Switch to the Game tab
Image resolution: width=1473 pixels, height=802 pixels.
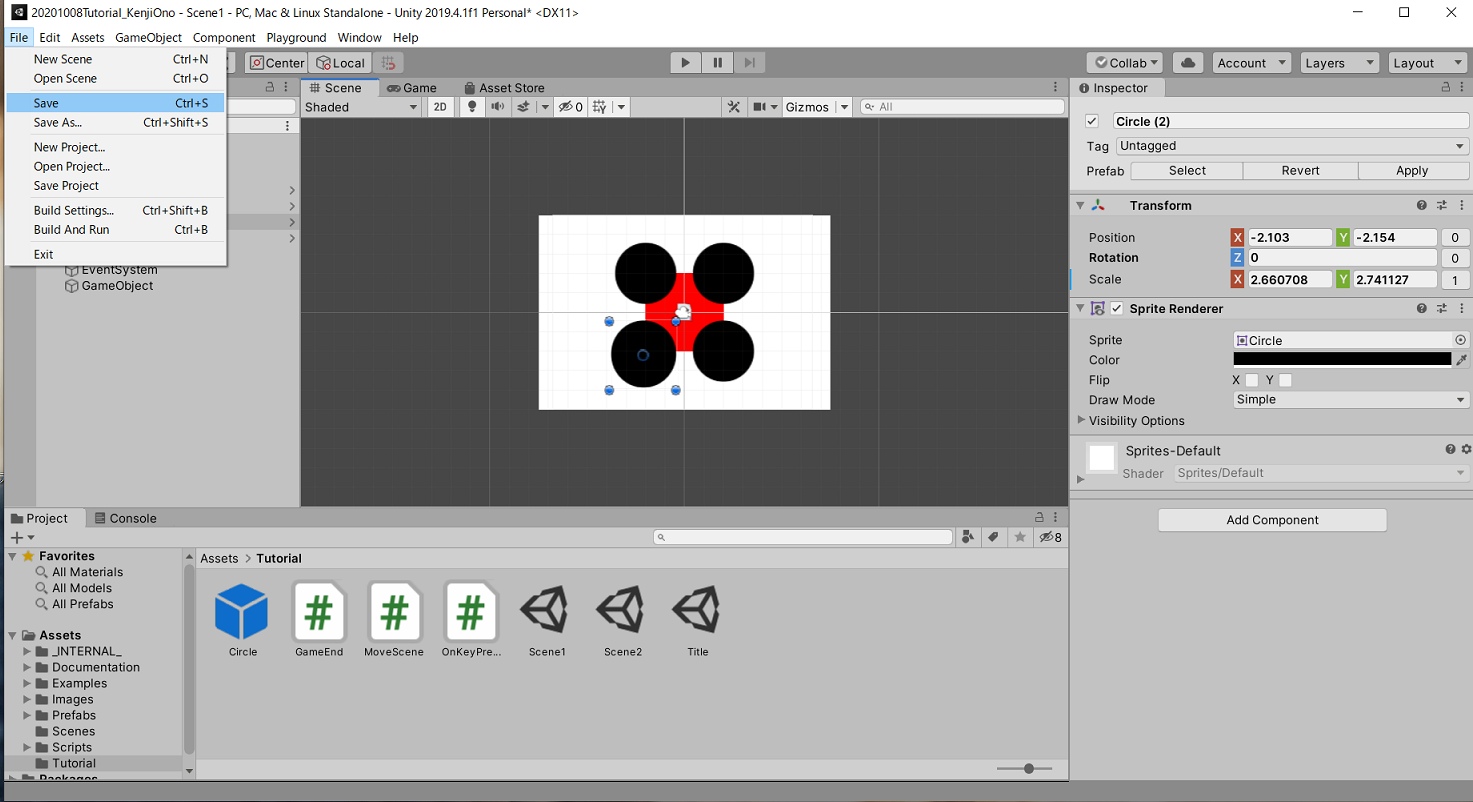point(411,88)
